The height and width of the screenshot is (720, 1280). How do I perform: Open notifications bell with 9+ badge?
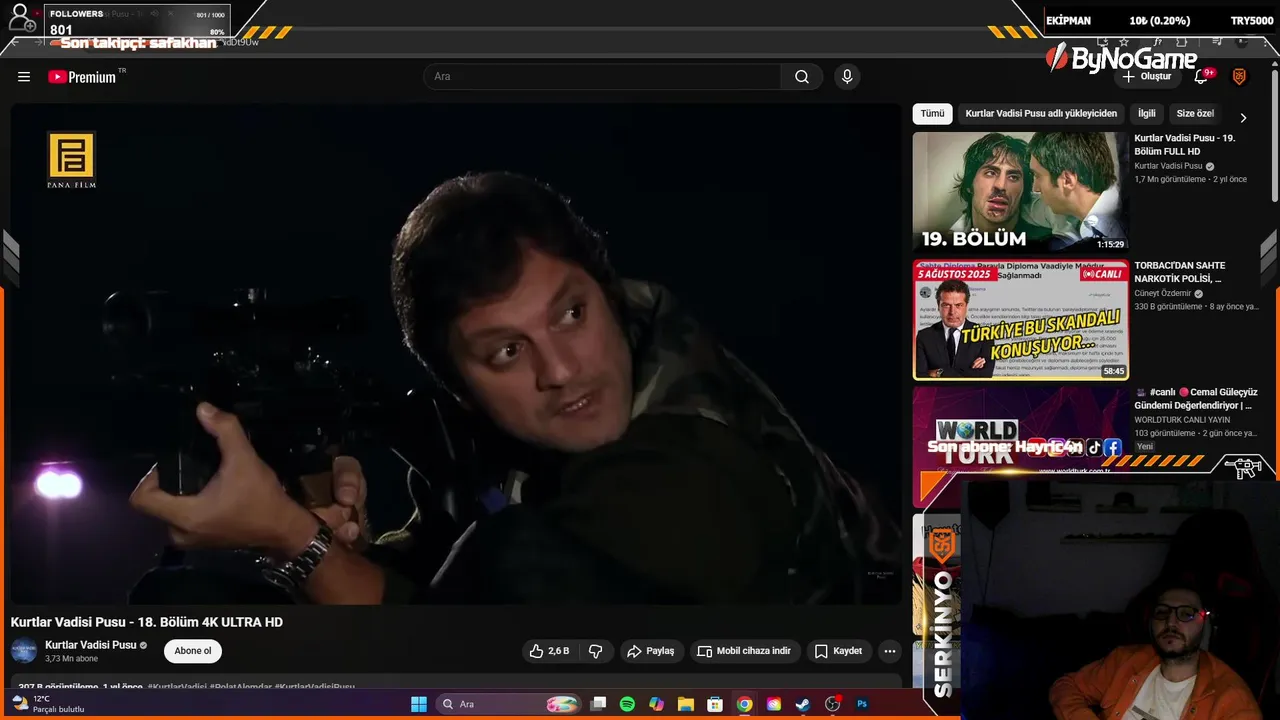click(1202, 77)
